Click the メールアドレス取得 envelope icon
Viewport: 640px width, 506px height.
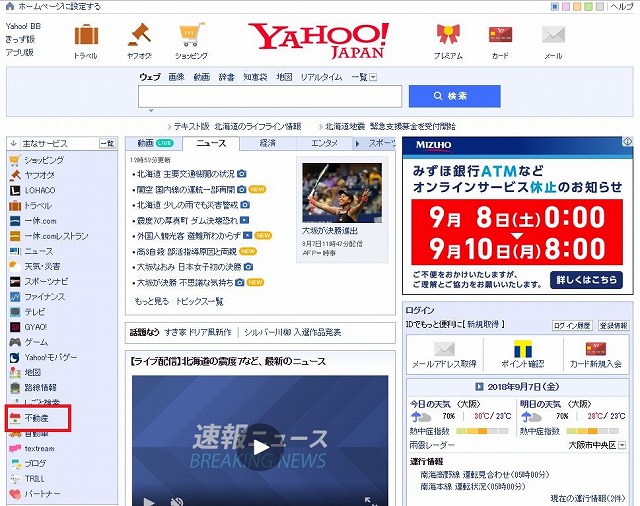[x=444, y=349]
